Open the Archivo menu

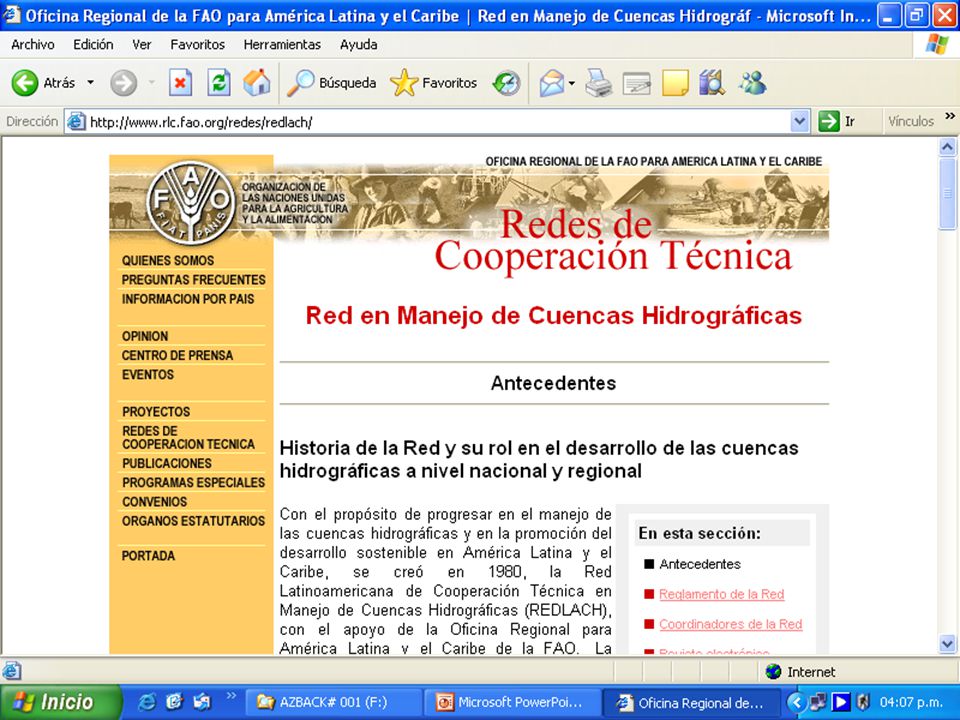(33, 45)
